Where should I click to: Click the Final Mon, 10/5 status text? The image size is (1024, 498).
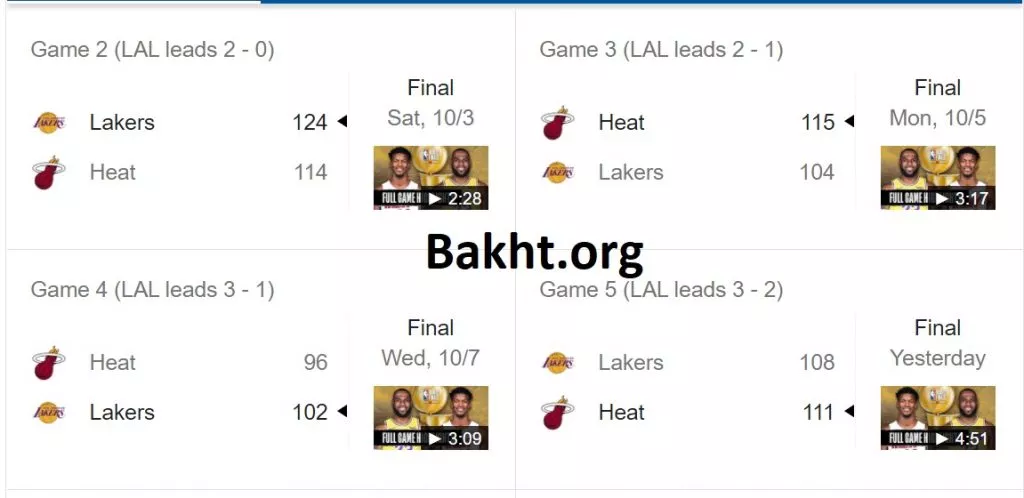(938, 103)
